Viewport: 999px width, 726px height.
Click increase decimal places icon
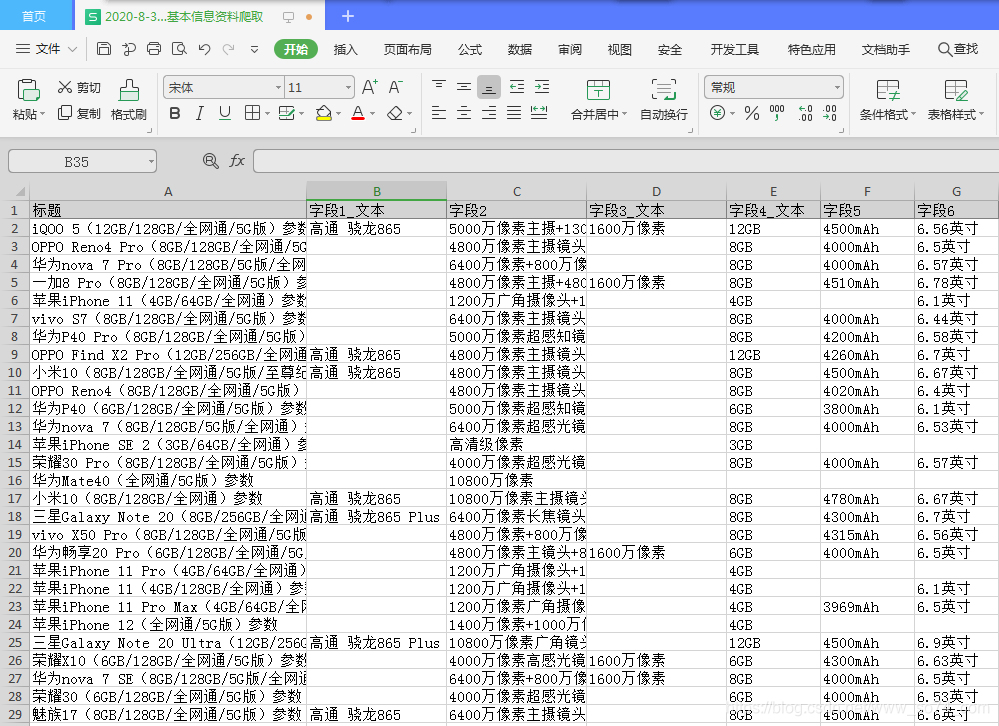point(805,113)
